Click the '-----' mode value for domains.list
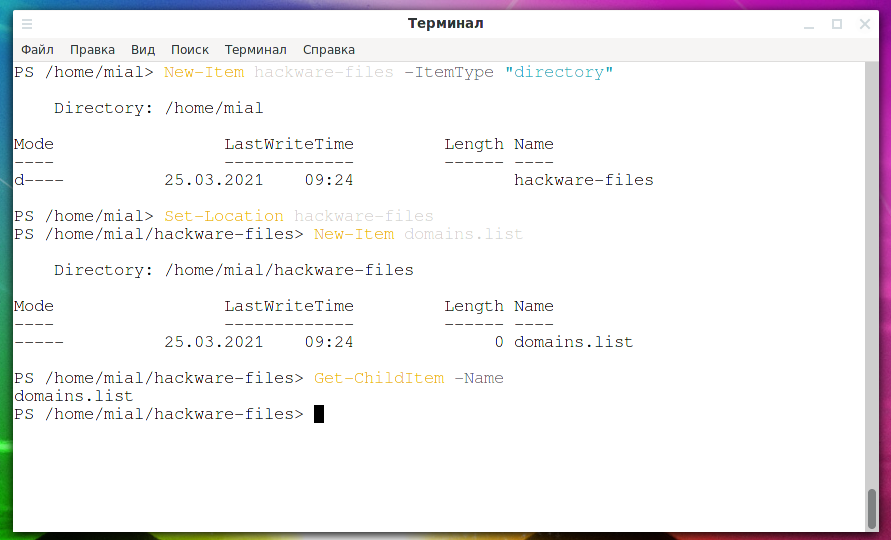Image resolution: width=891 pixels, height=540 pixels. point(39,342)
